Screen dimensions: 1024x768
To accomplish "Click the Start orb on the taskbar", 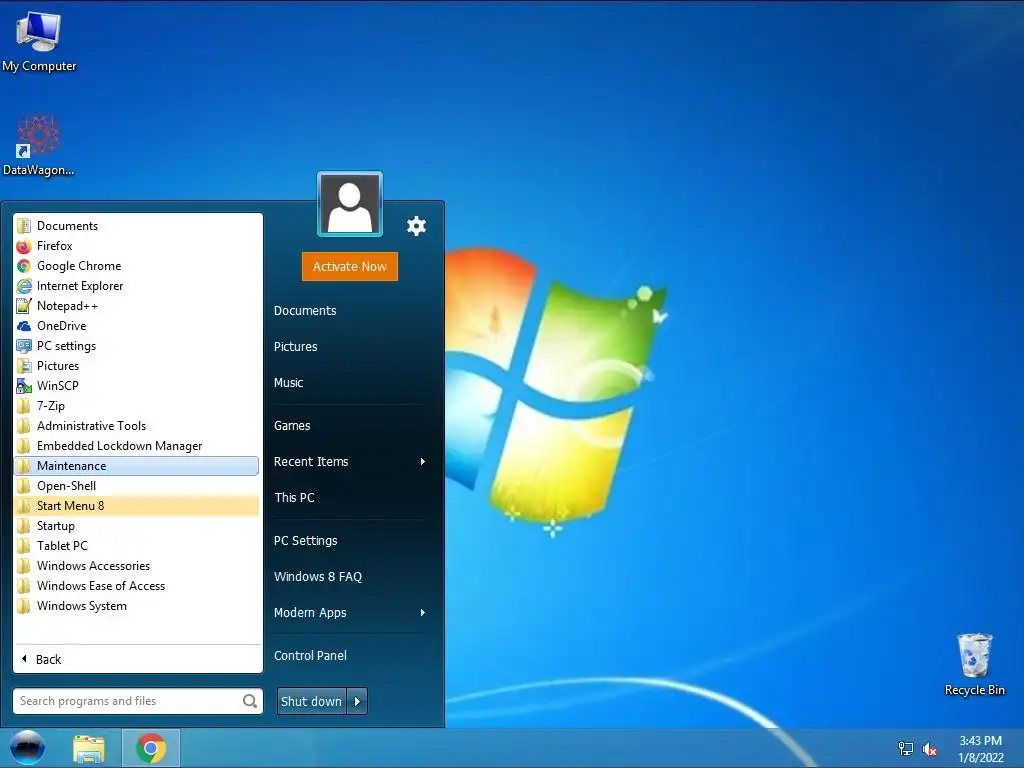I will [27, 748].
